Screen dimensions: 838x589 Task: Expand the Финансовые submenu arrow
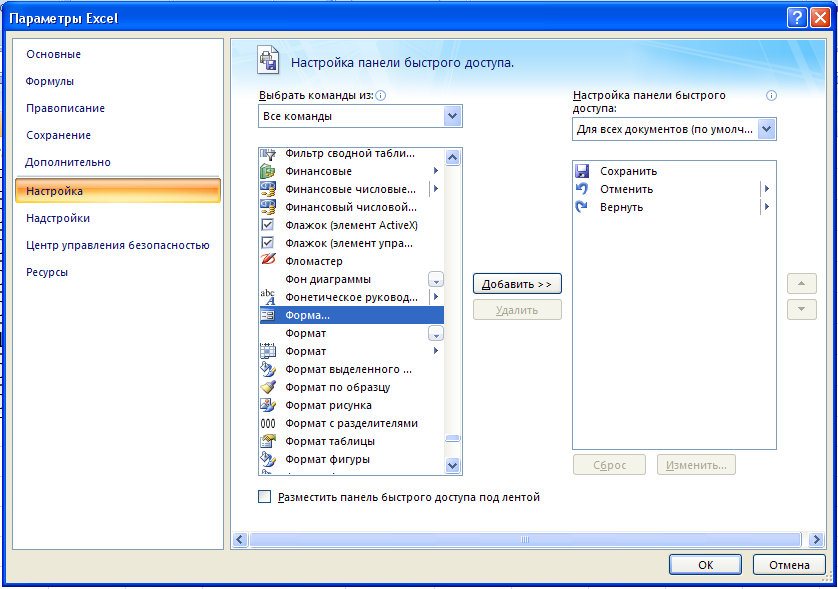436,171
